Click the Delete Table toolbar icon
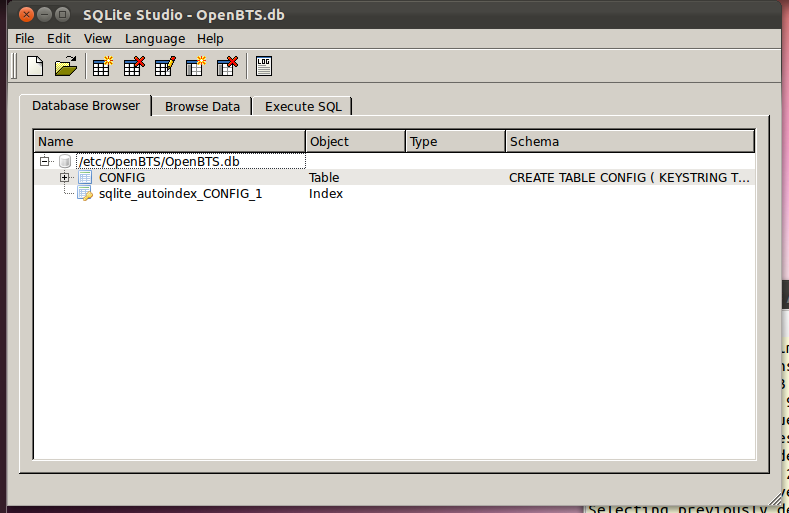The image size is (789, 513). pos(134,67)
